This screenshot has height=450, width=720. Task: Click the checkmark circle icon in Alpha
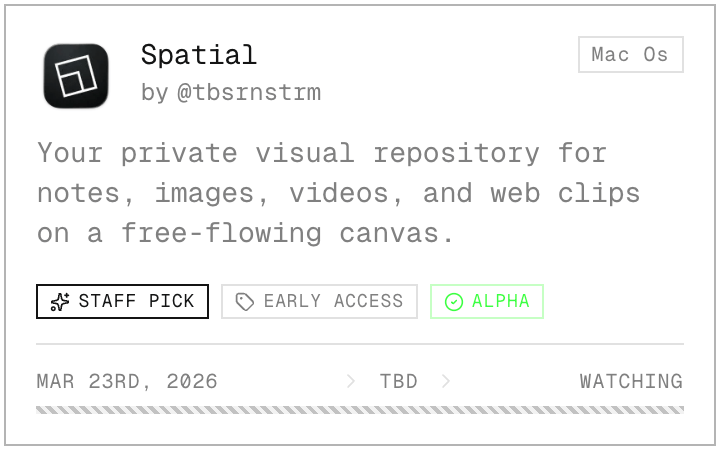click(x=454, y=302)
